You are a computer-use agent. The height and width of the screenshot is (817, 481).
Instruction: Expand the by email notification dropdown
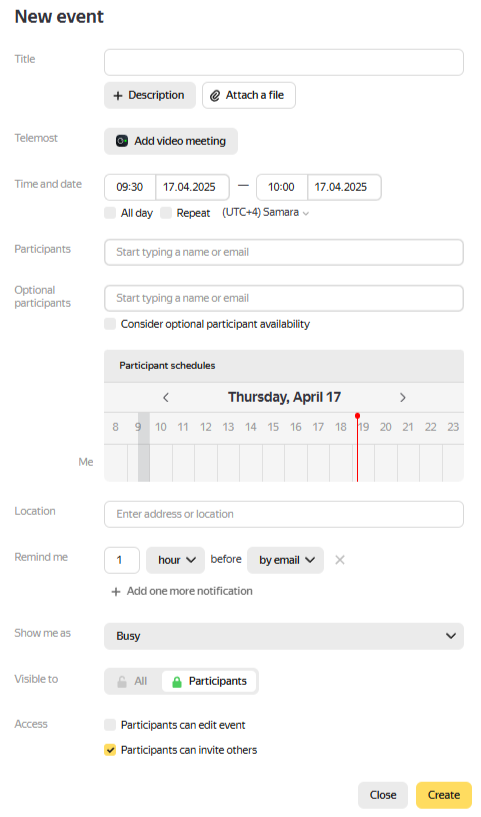click(x=286, y=560)
